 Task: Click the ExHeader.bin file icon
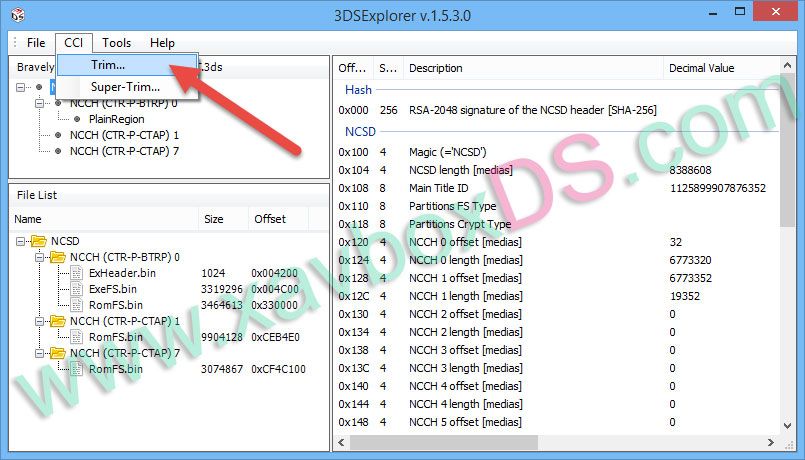pos(76,273)
